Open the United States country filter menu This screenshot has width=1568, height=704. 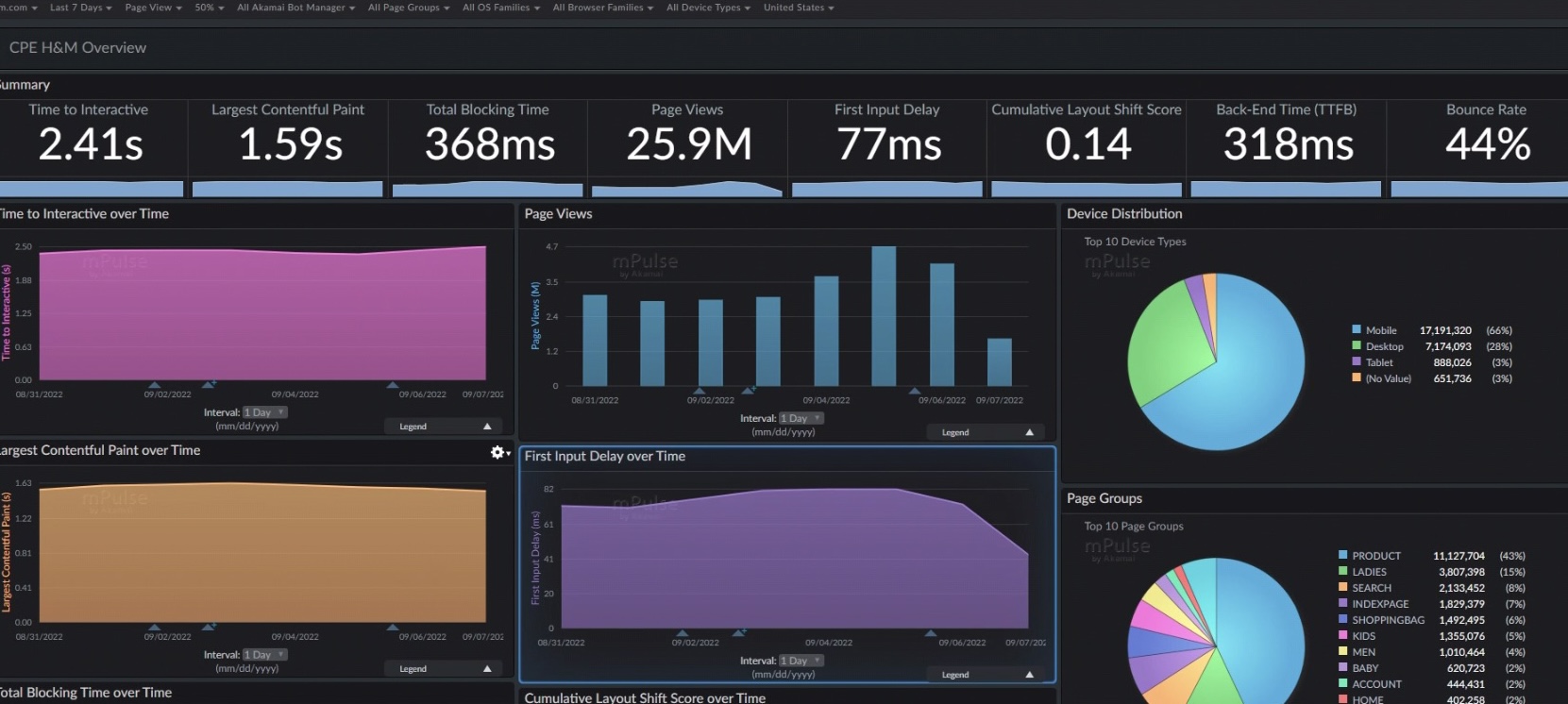point(799,8)
